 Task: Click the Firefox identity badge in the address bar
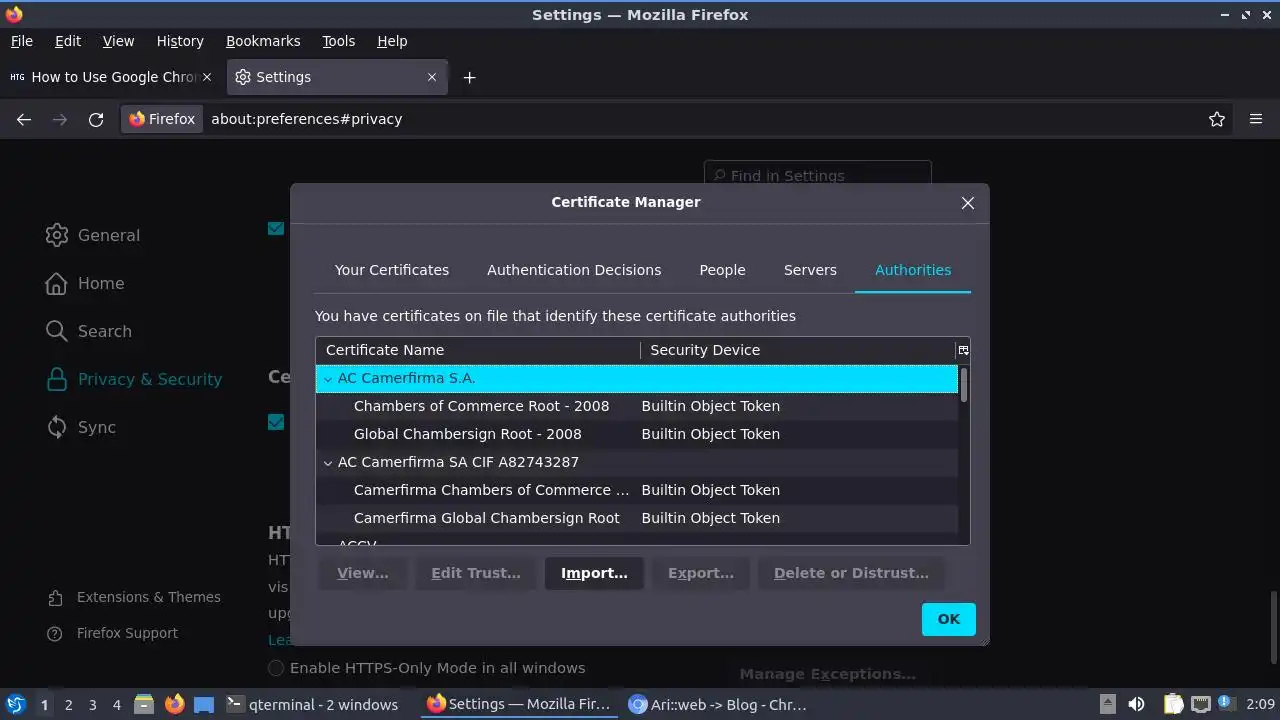(x=162, y=119)
